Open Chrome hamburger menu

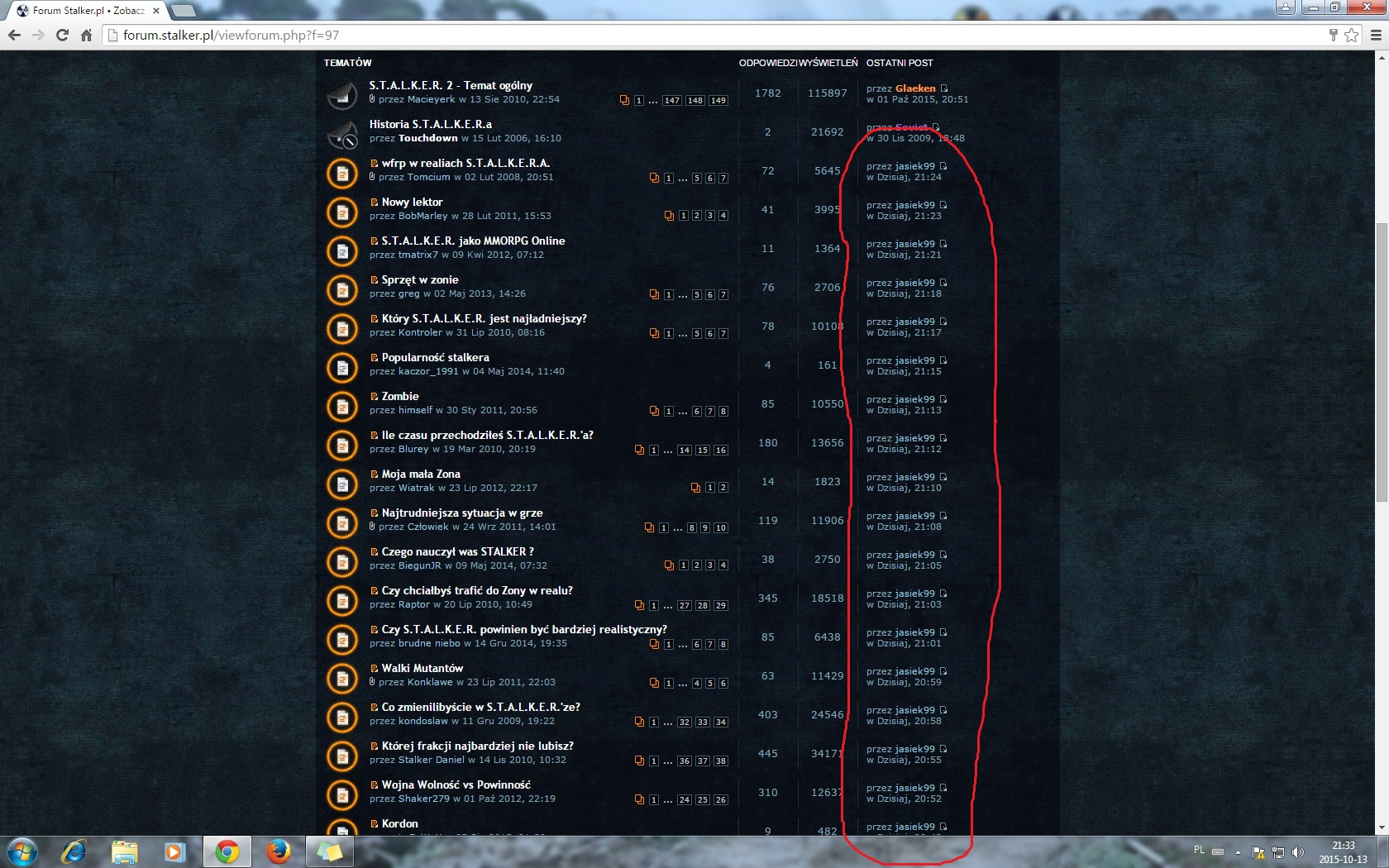click(x=1376, y=35)
